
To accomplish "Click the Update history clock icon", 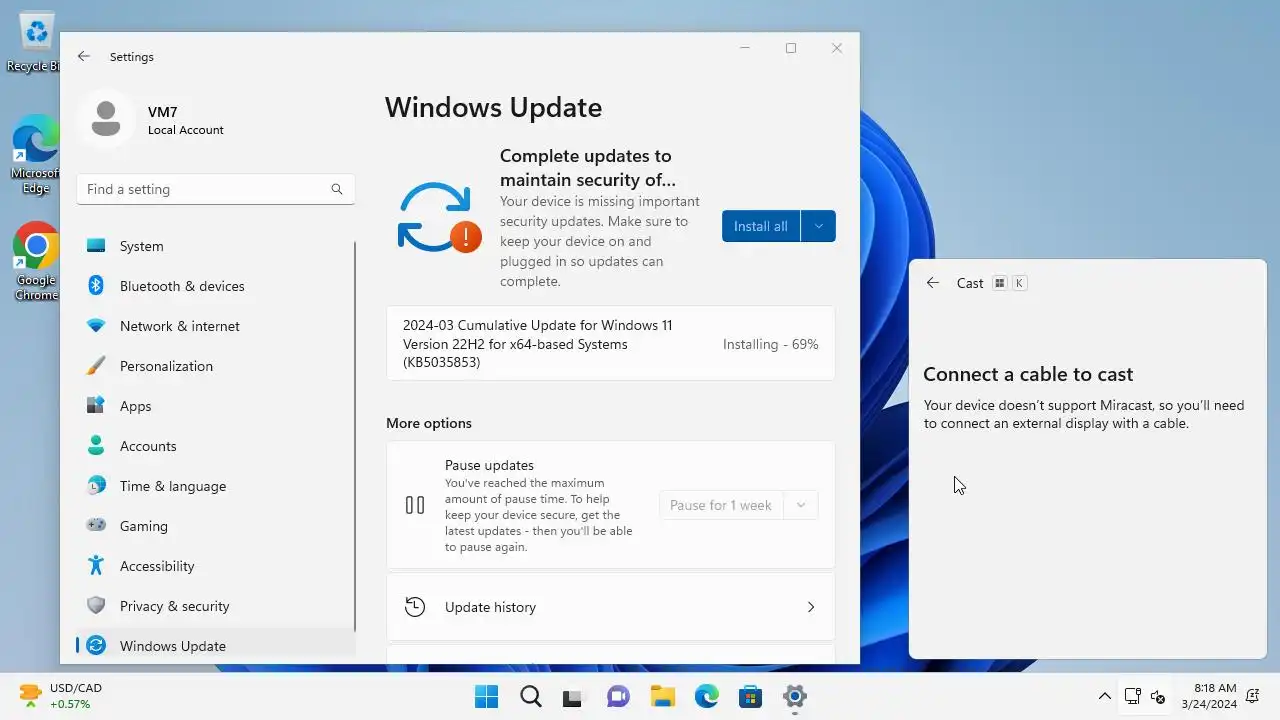I will [415, 607].
